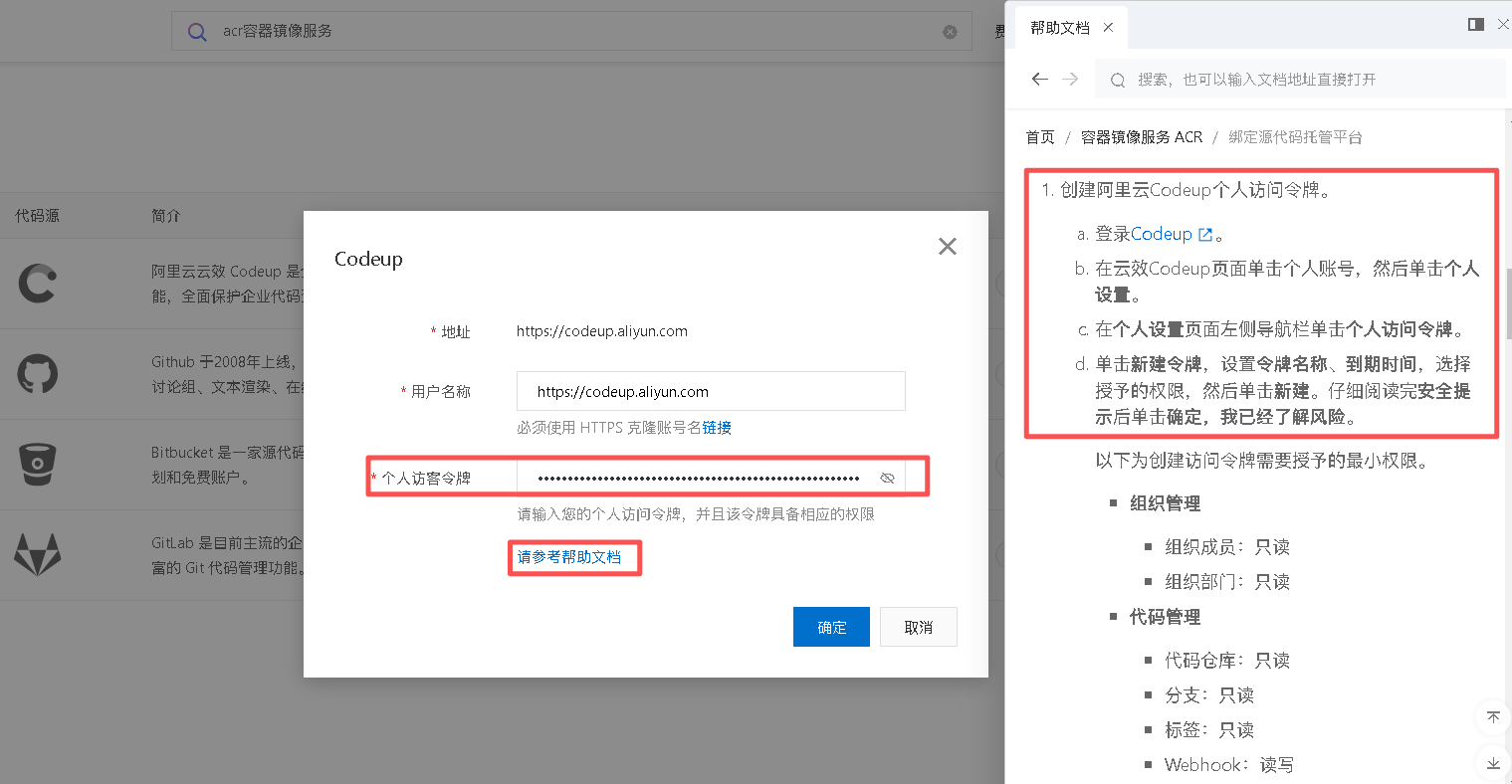Toggle visibility of the personal access token

887,478
